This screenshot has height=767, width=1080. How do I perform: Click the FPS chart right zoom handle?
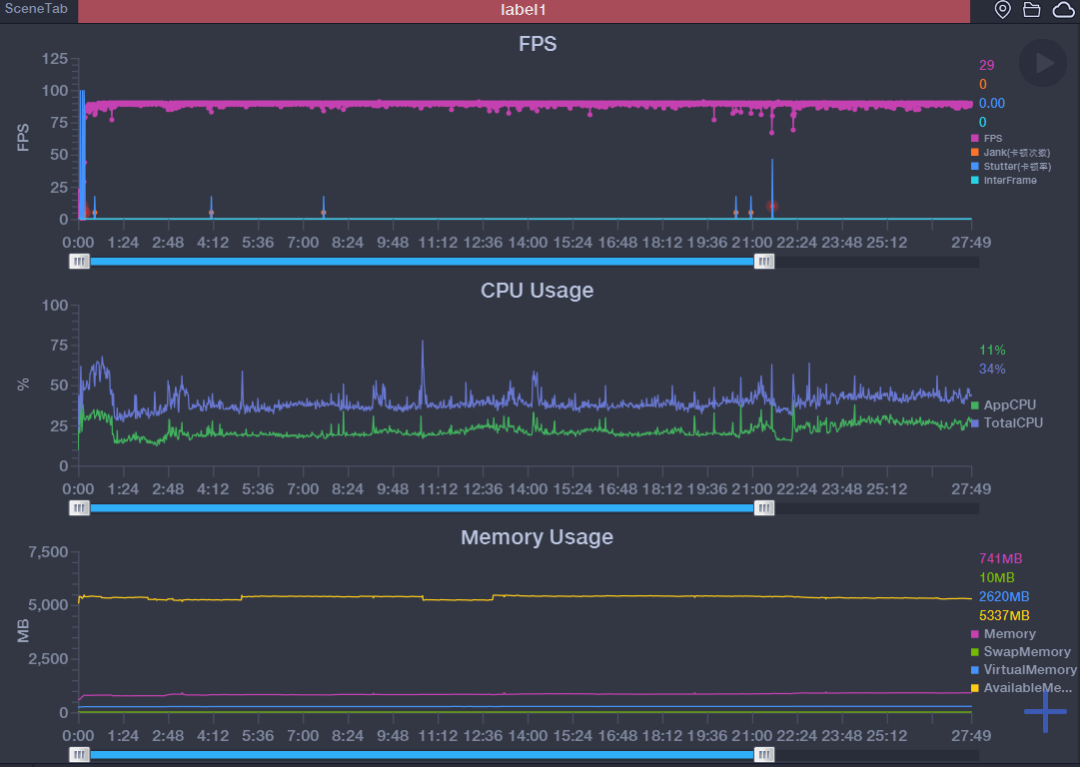tap(764, 261)
